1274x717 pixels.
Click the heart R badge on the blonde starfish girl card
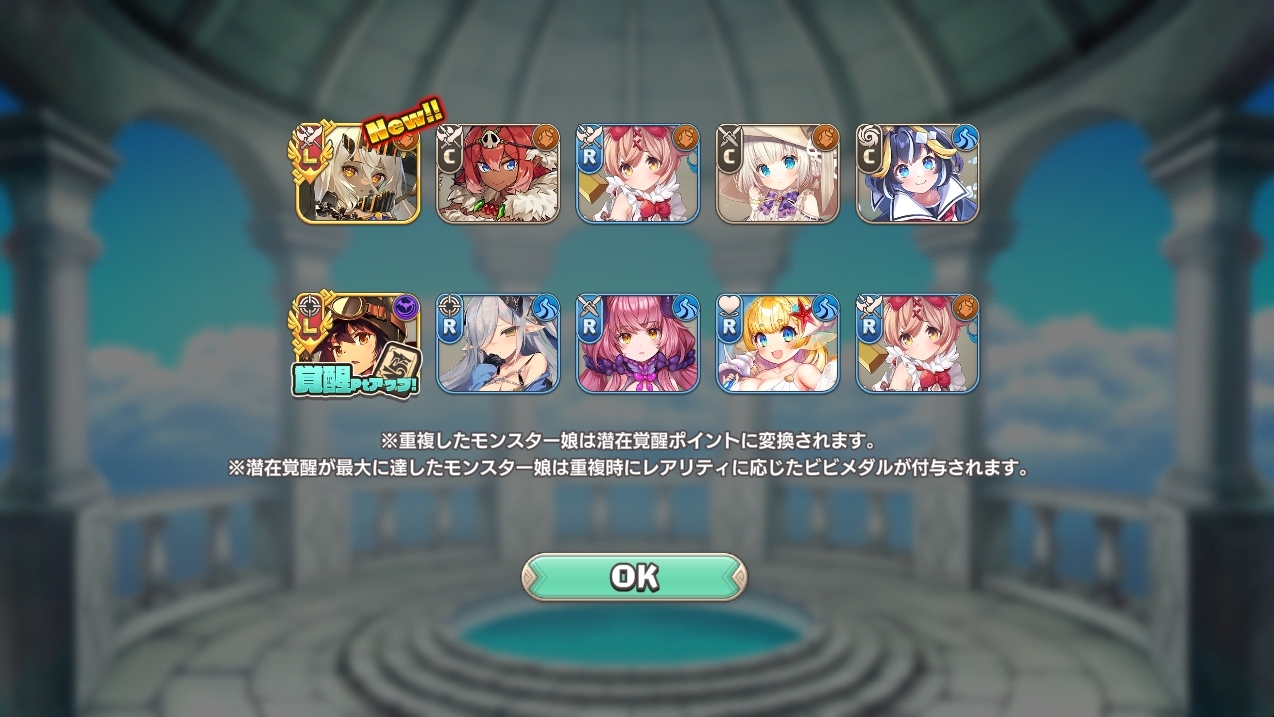(730, 318)
